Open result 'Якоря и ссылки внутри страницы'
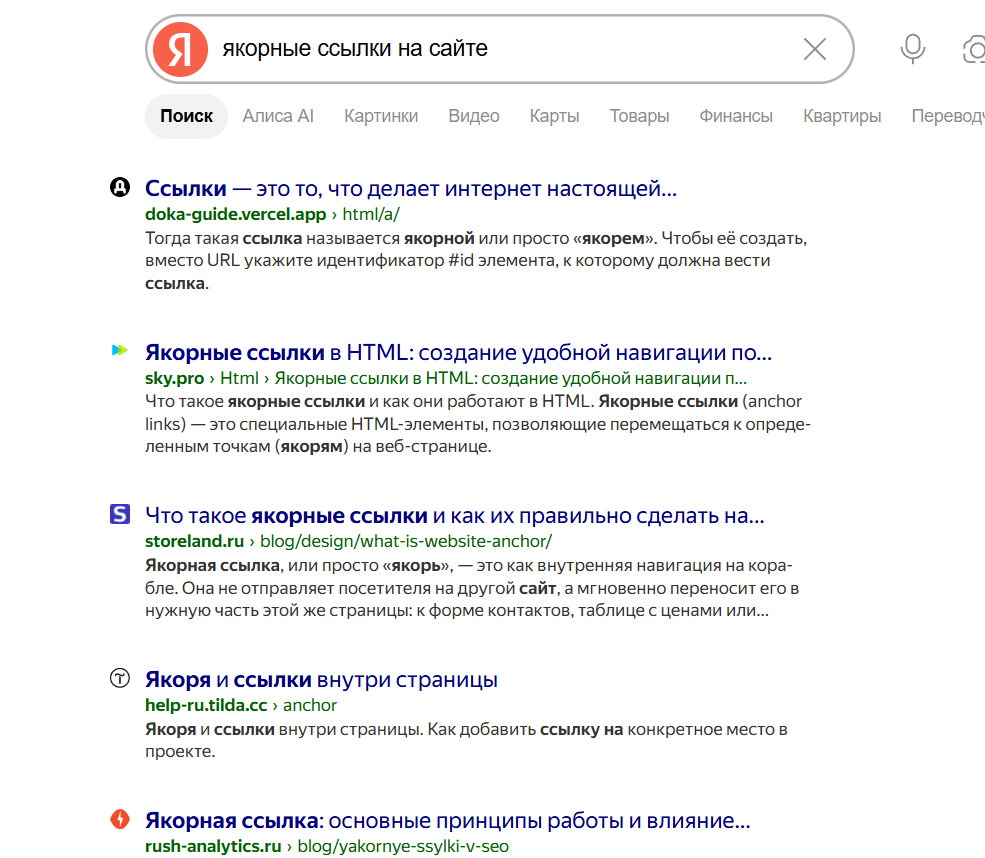Screen dimensions: 985x858 pos(321,680)
